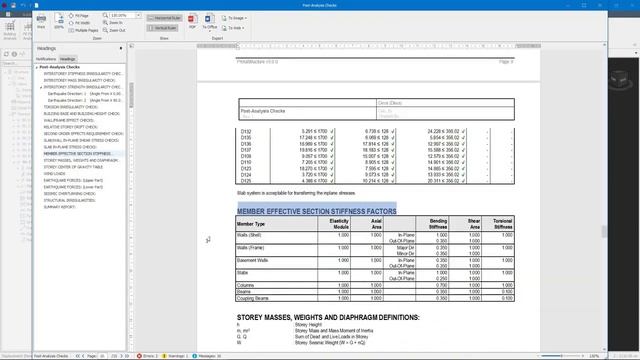Select Member Effective Section Stiffness heading
Screen dimensions: 640x360
coord(78,154)
